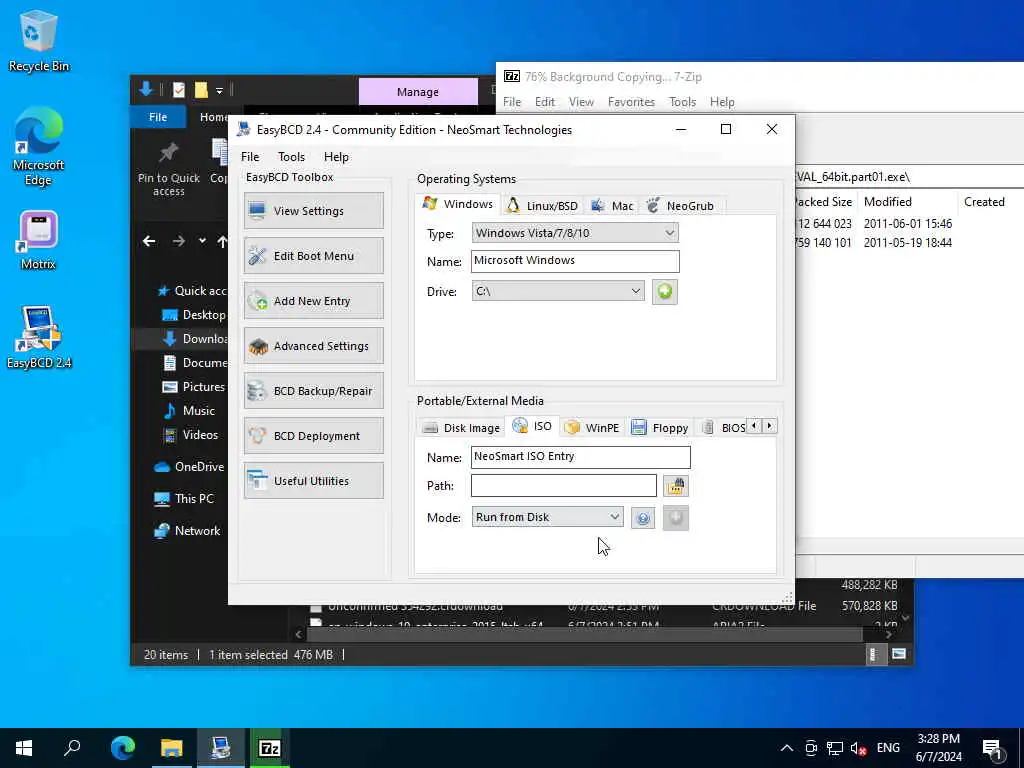
Task: Switch to the Floppy tab
Action: 660,428
